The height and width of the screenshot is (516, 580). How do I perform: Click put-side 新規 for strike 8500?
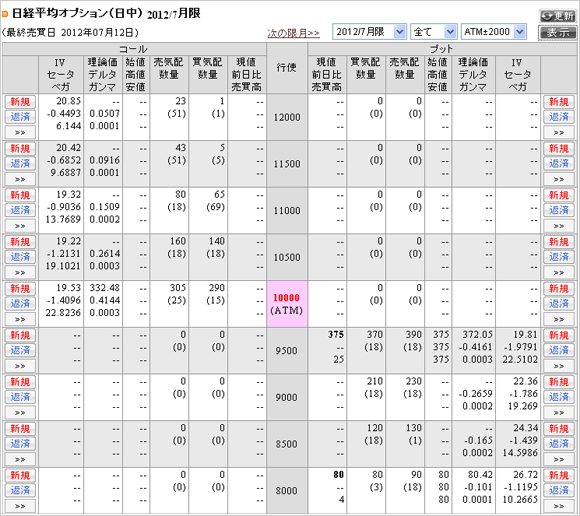559,429
